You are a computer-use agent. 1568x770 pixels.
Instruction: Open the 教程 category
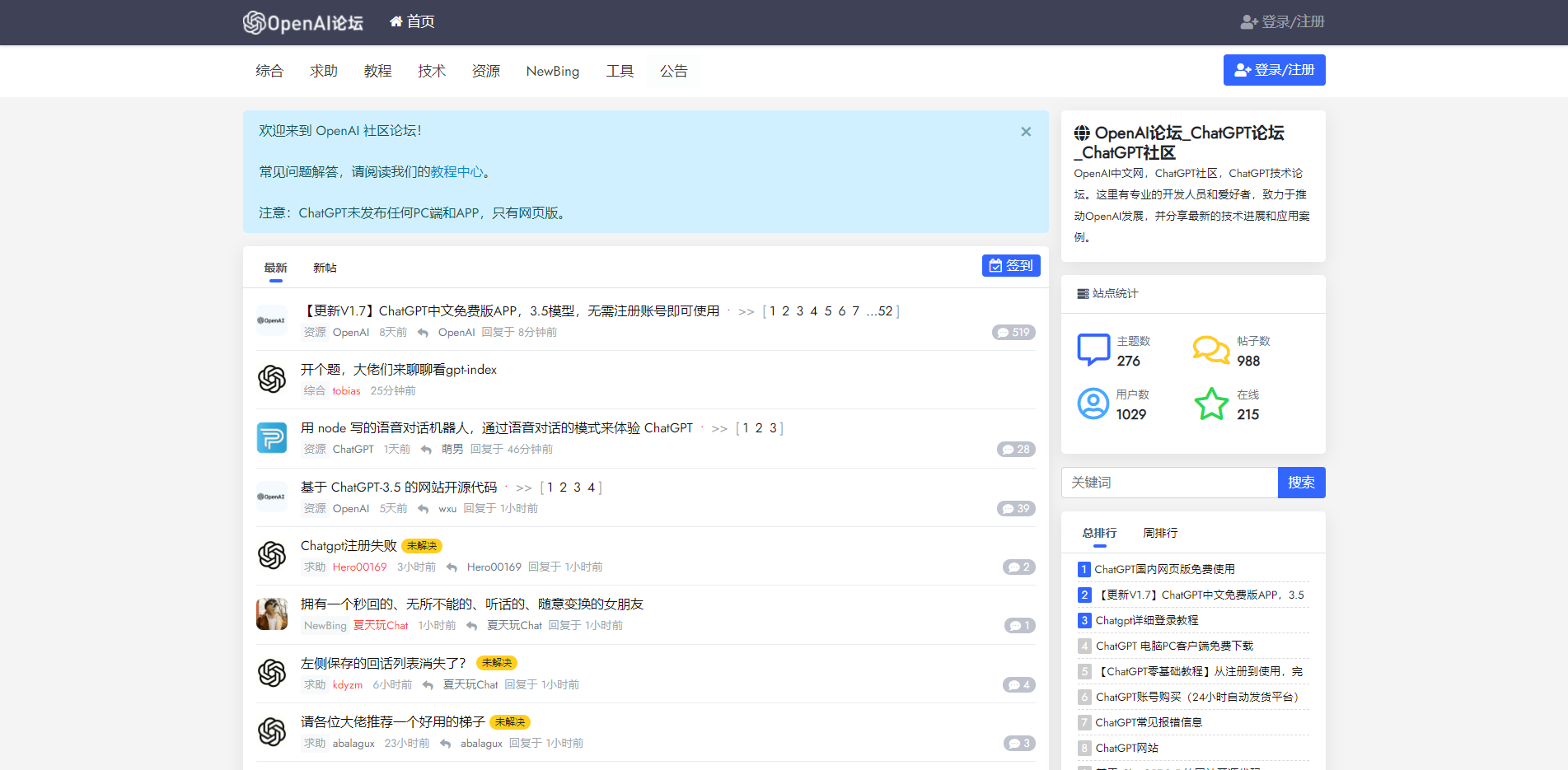378,72
